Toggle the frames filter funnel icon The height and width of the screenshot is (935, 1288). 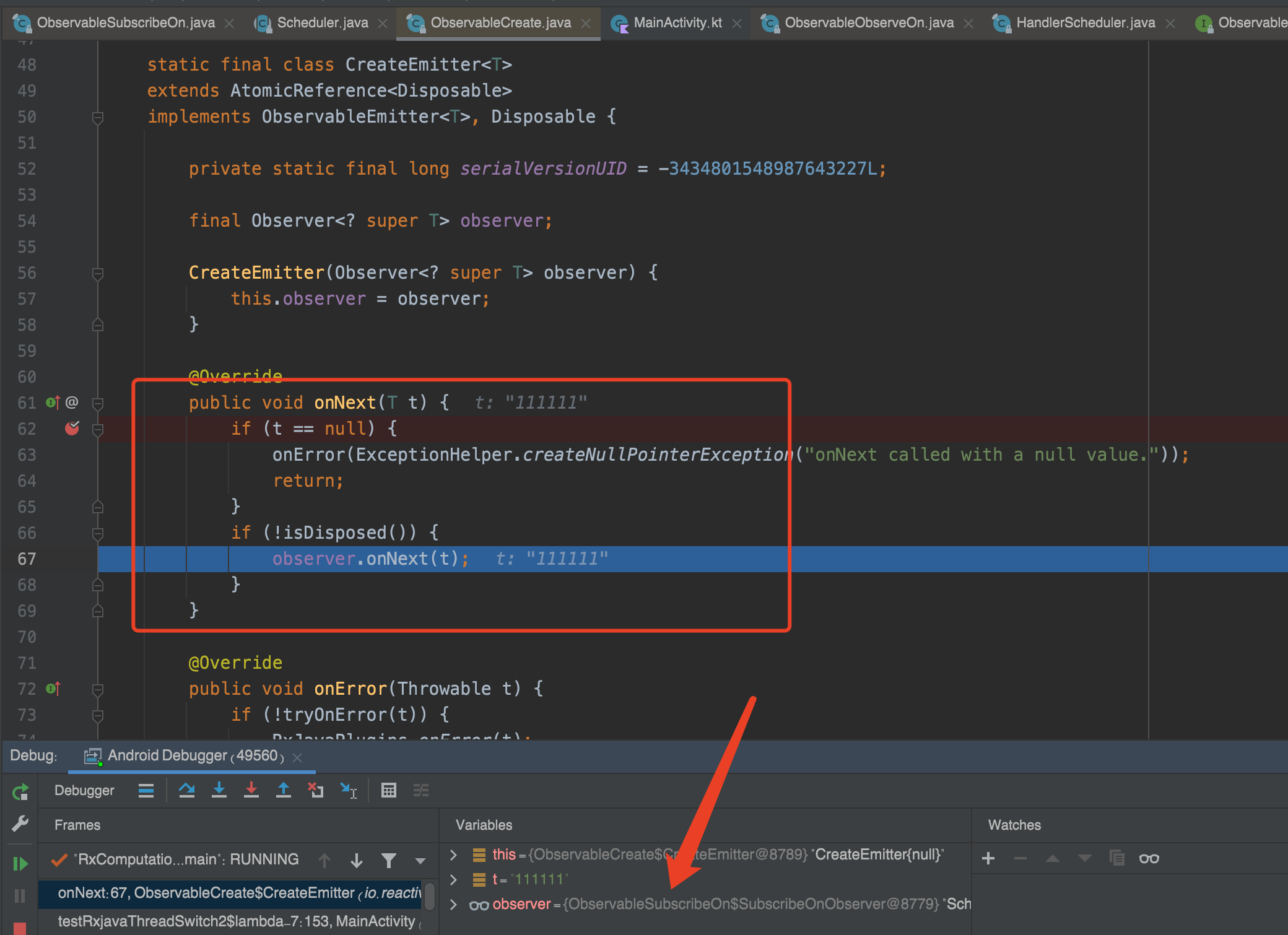click(x=389, y=860)
